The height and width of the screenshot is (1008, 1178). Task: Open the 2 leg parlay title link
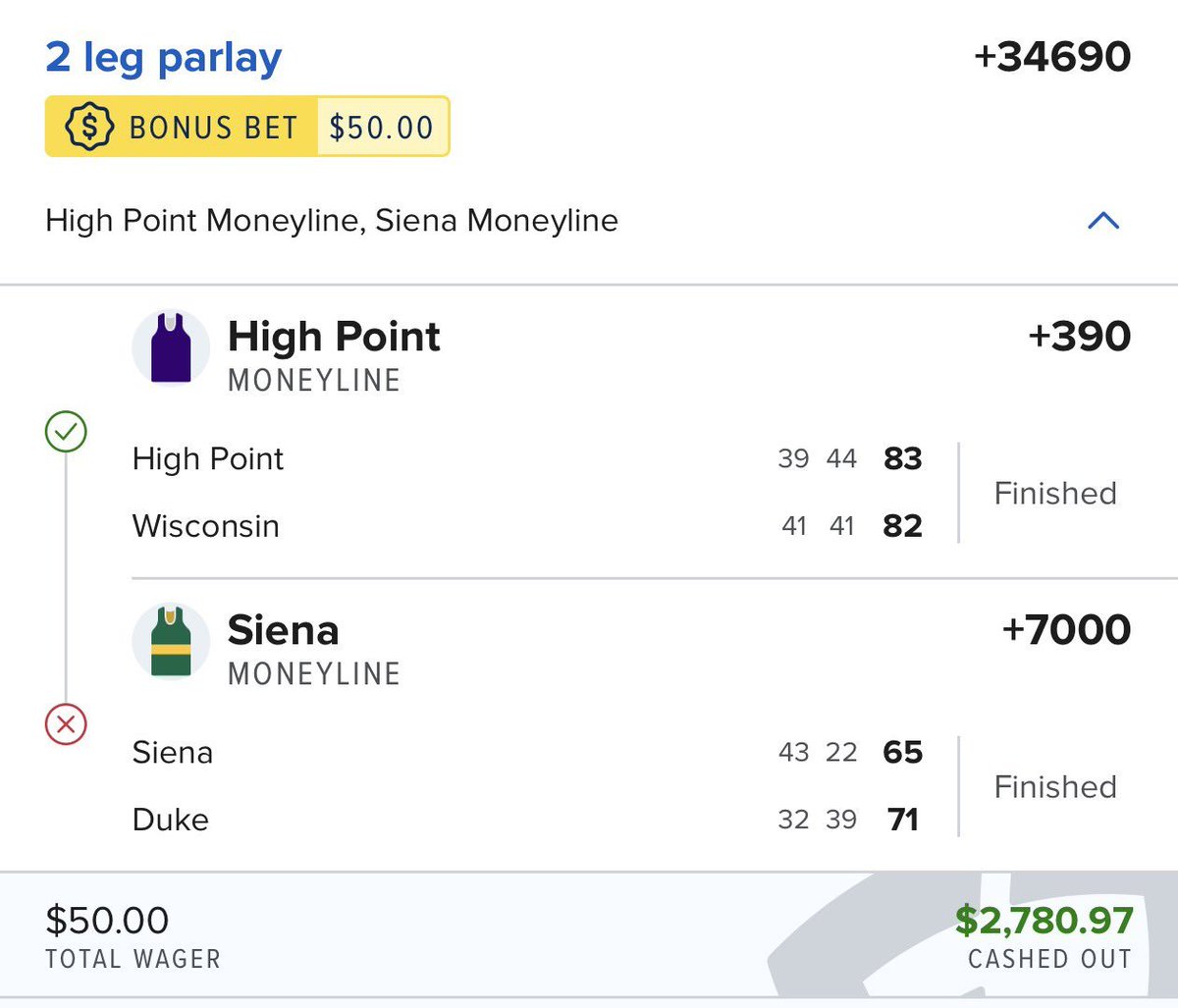pyautogui.click(x=163, y=58)
